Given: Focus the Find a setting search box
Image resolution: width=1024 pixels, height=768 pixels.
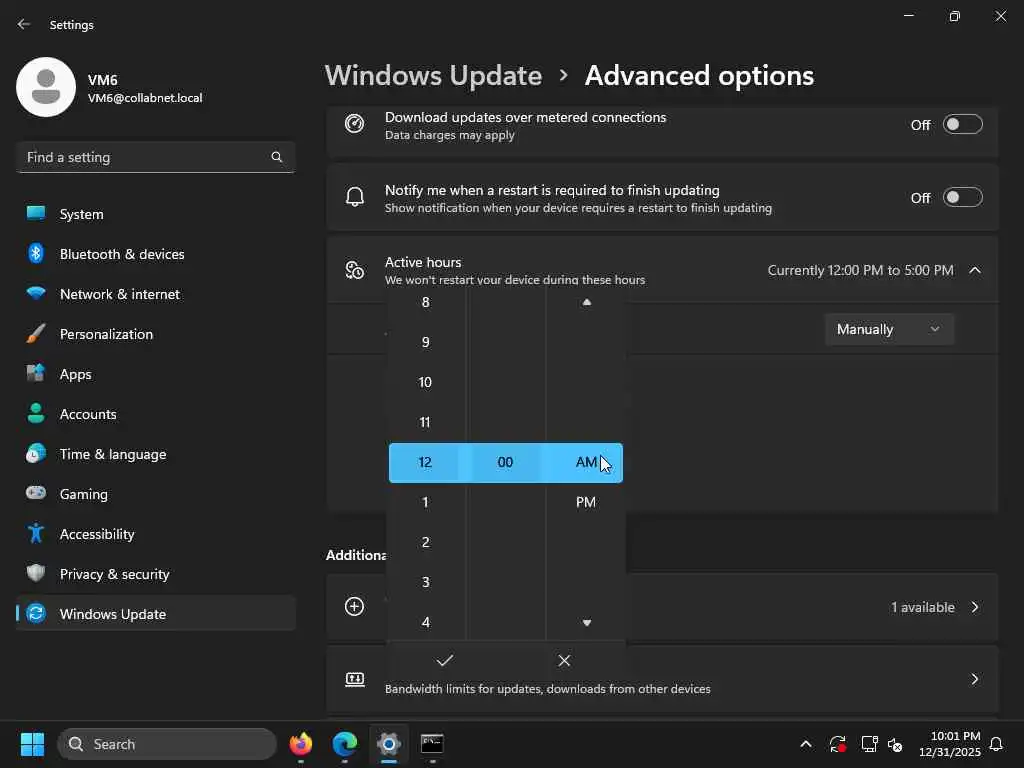Looking at the screenshot, I should pos(155,157).
